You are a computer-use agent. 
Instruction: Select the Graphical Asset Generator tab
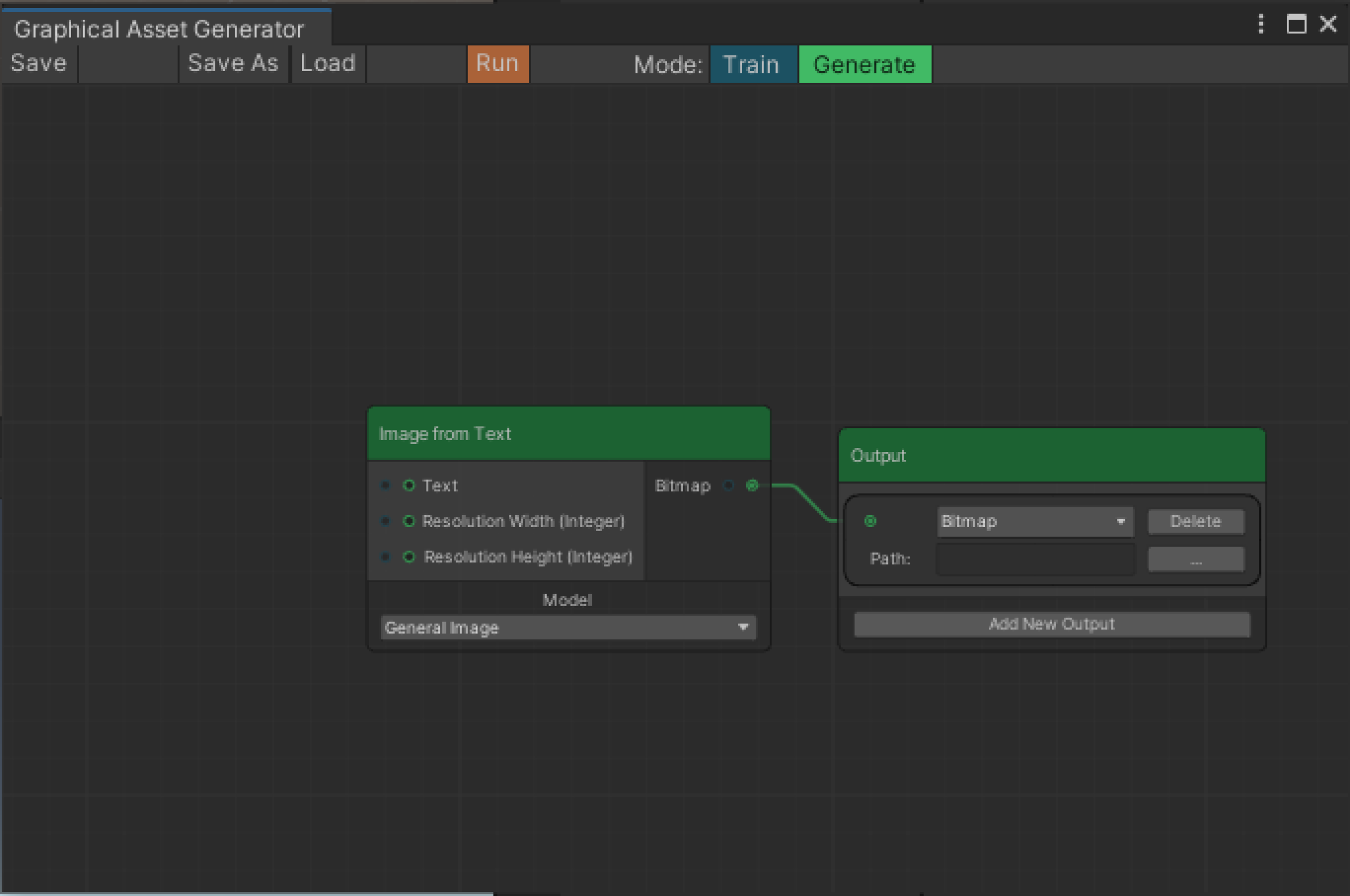160,29
